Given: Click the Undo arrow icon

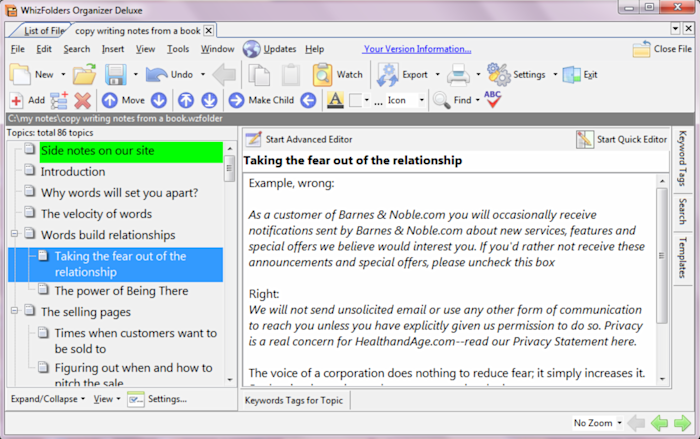Looking at the screenshot, I should (x=156, y=74).
